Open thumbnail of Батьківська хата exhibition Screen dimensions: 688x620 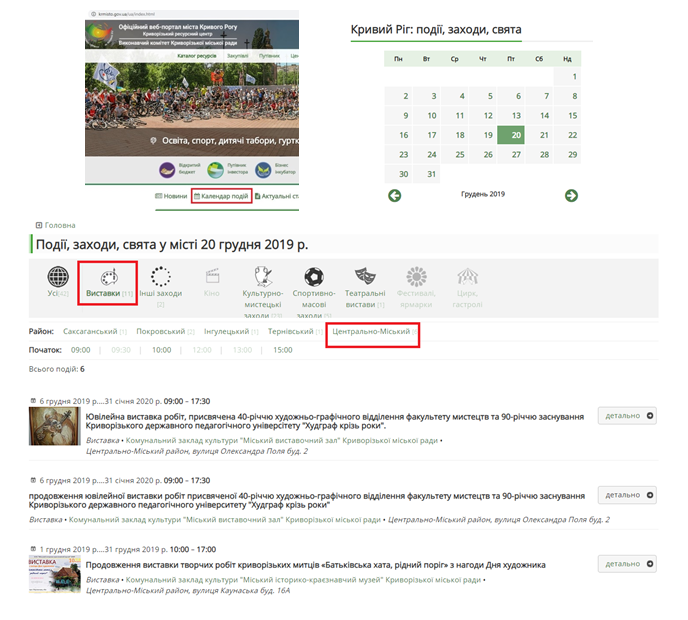55,574
